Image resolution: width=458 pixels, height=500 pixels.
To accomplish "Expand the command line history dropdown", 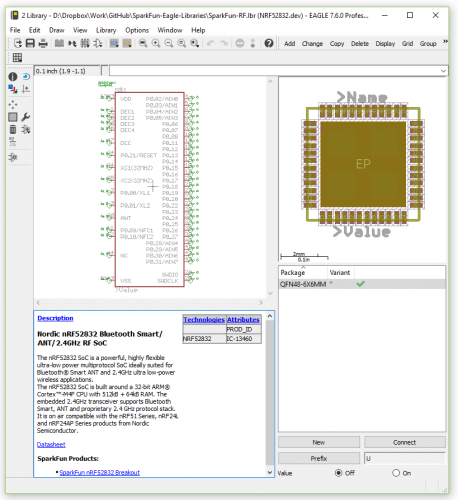I will point(443,71).
